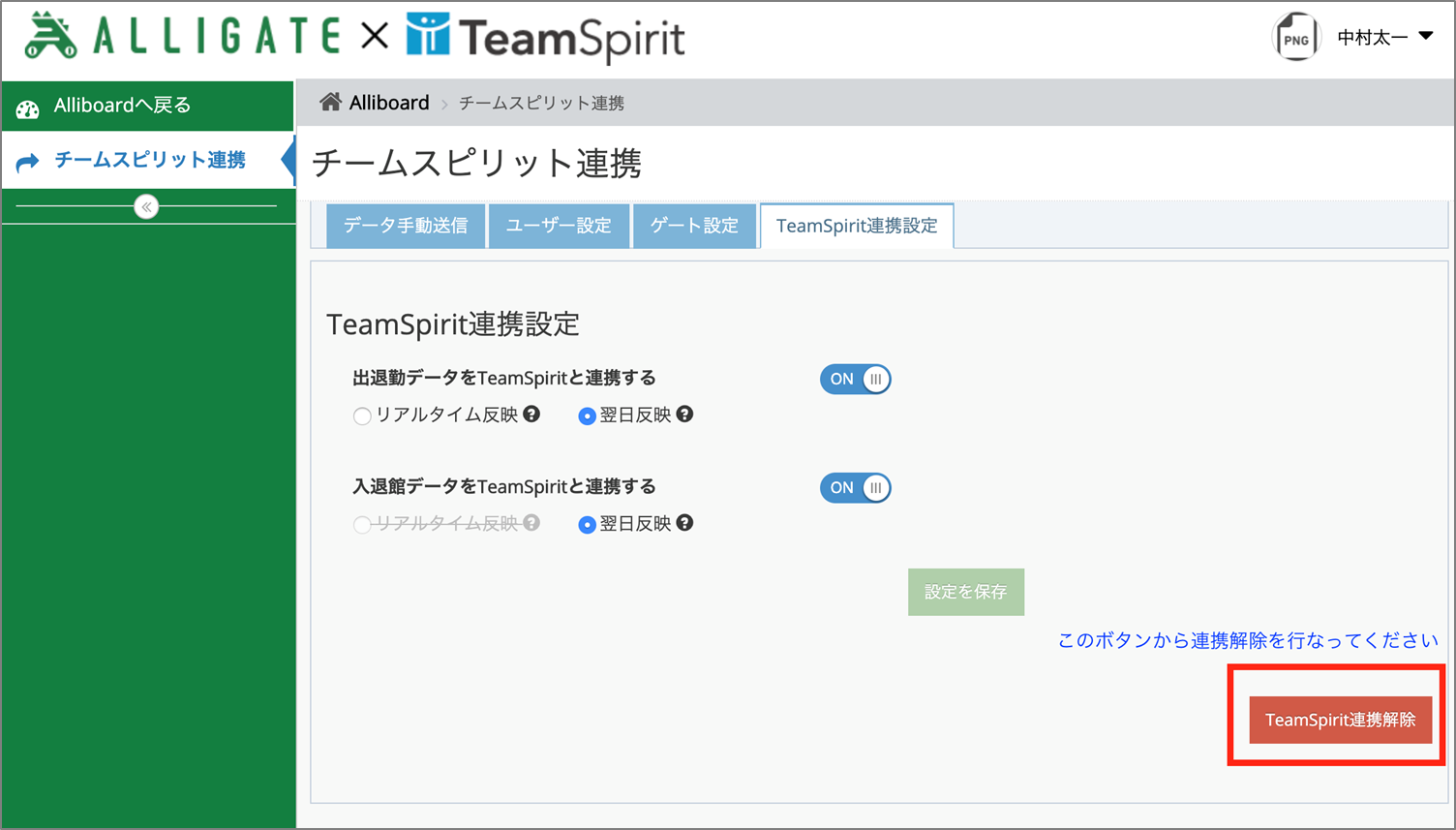1456x830 pixels.
Task: Select チームスピリット連携 sidebar item
Action: coord(147,161)
